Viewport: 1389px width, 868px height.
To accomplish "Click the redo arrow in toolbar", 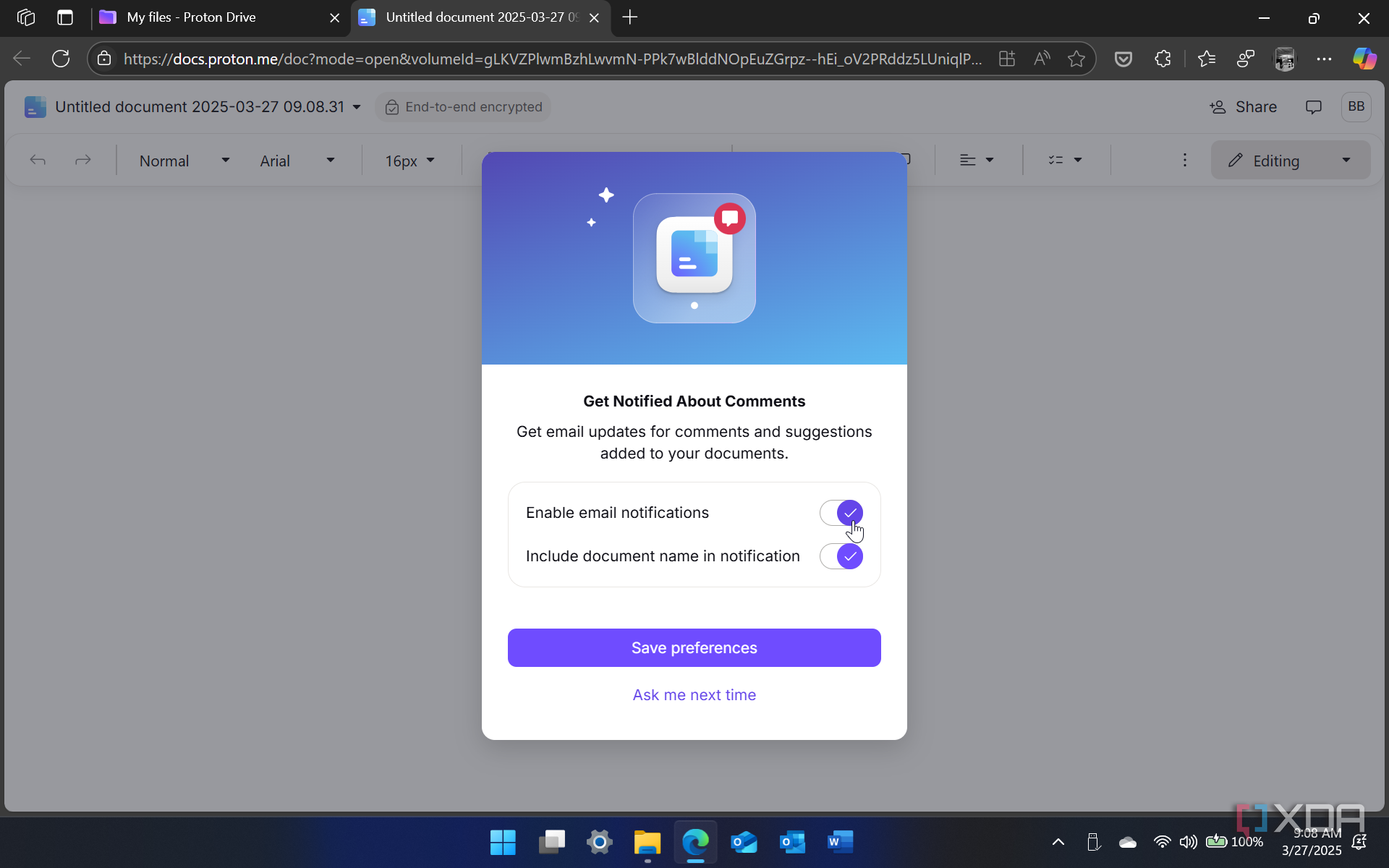I will (83, 161).
